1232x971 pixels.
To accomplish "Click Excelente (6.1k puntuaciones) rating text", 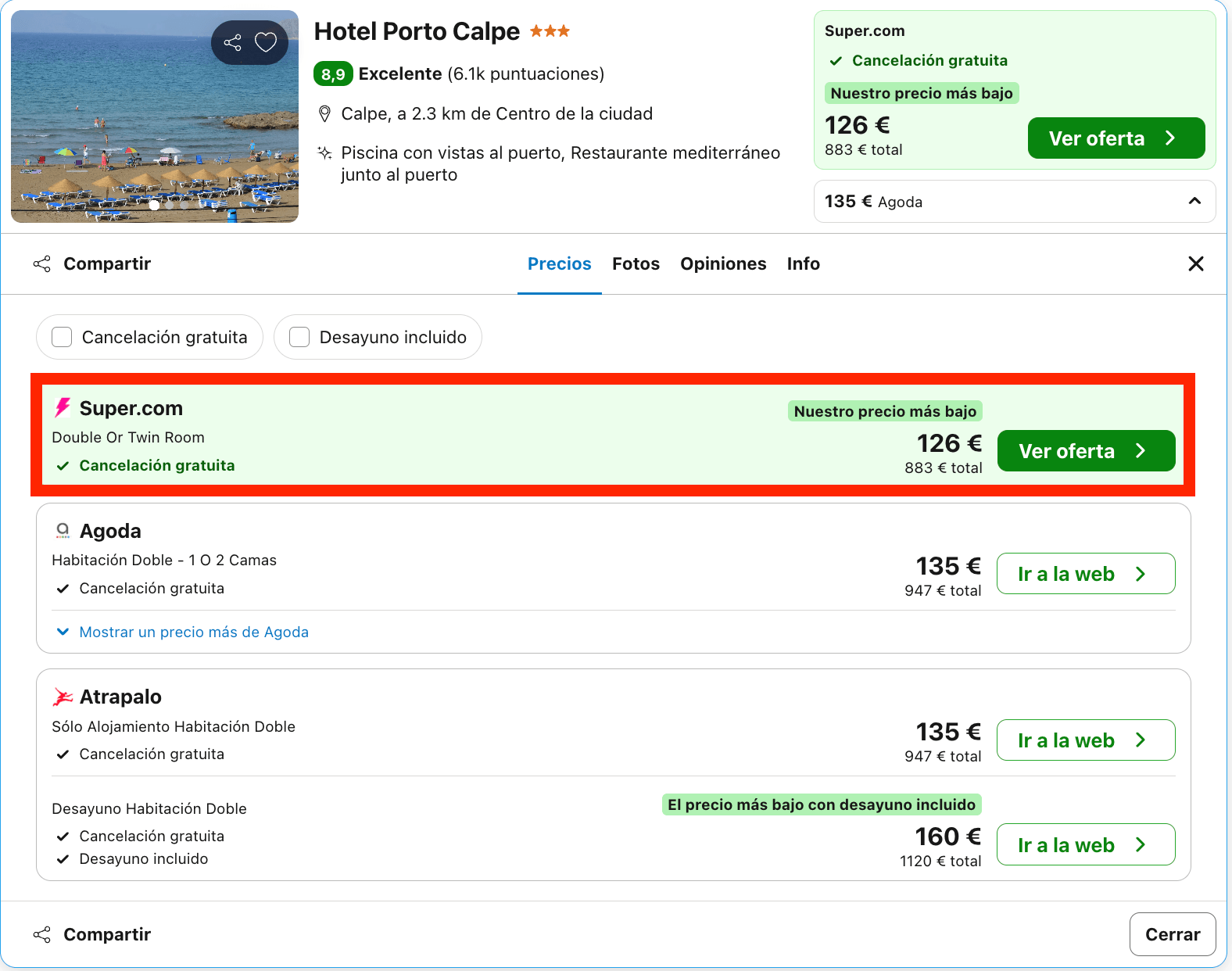I will click(482, 74).
